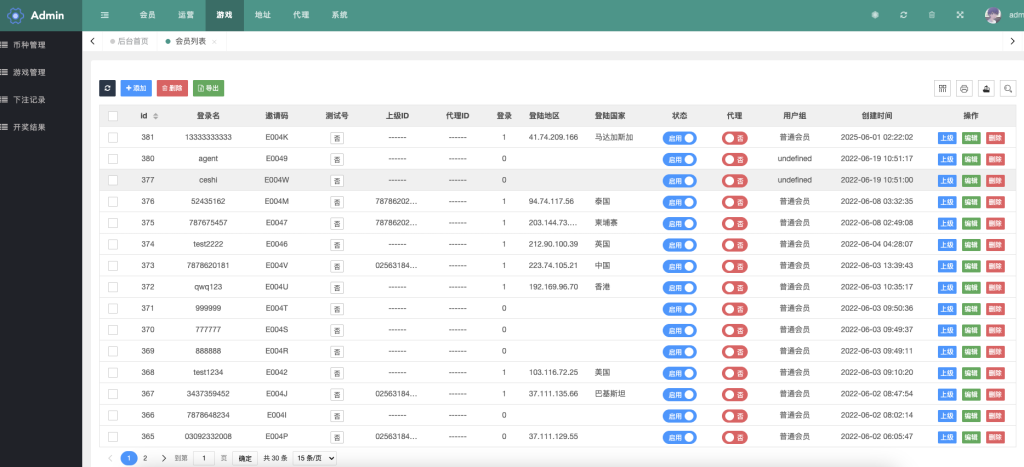Select page 1 in pagination
The width and height of the screenshot is (1024, 467).
coord(129,458)
